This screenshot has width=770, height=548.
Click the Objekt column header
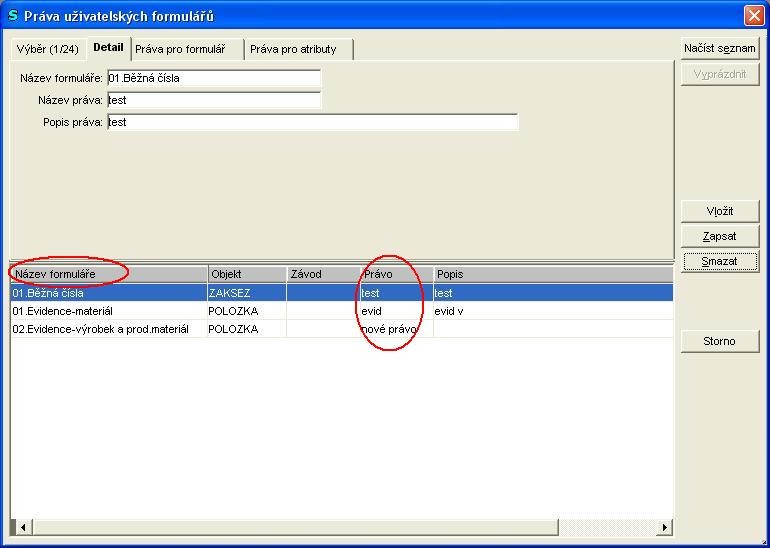pyautogui.click(x=246, y=274)
